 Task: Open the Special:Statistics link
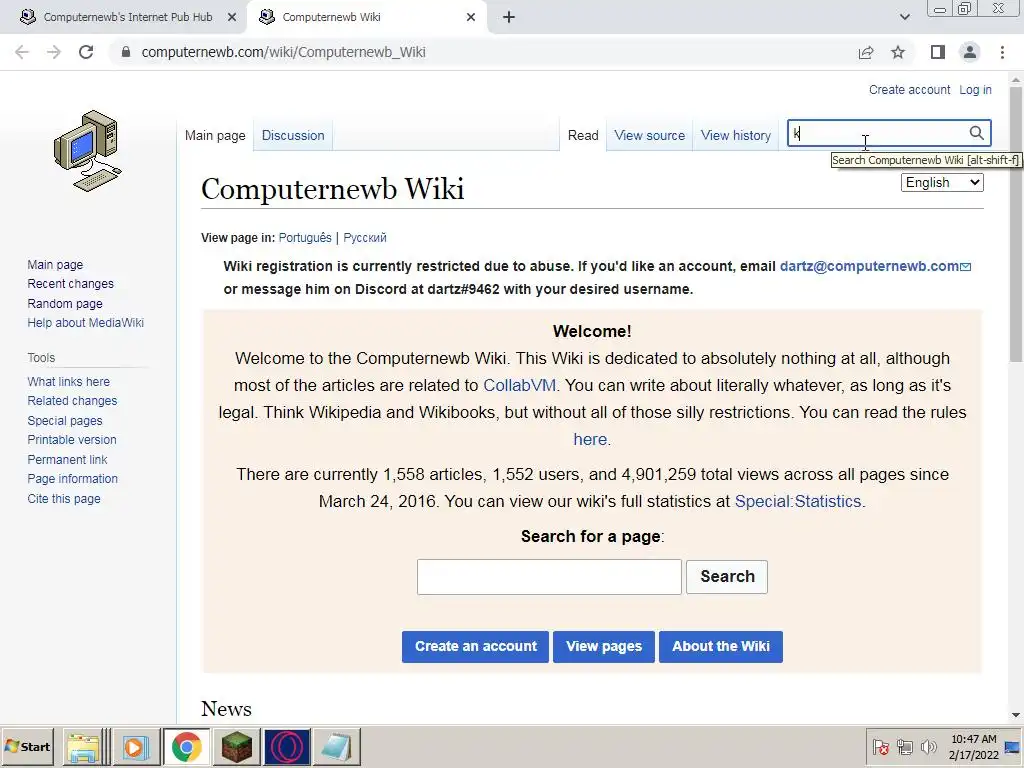pos(798,502)
